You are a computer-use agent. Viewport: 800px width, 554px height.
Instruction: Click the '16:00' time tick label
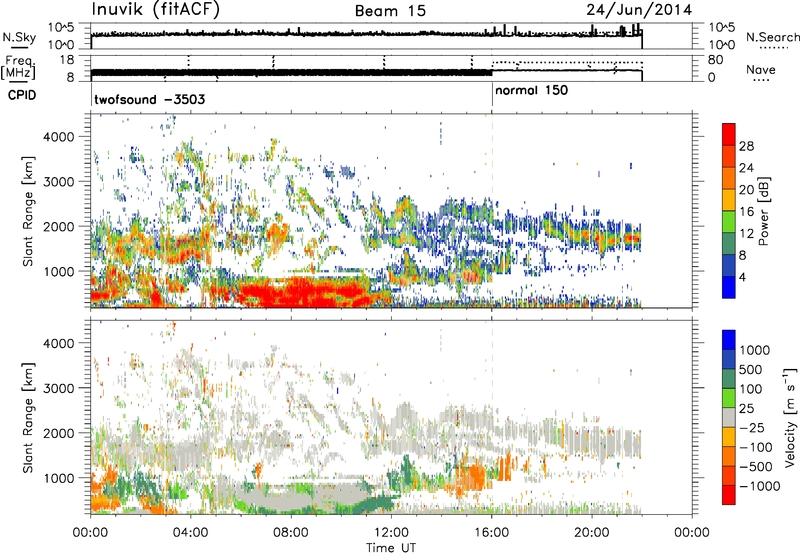pyautogui.click(x=491, y=533)
